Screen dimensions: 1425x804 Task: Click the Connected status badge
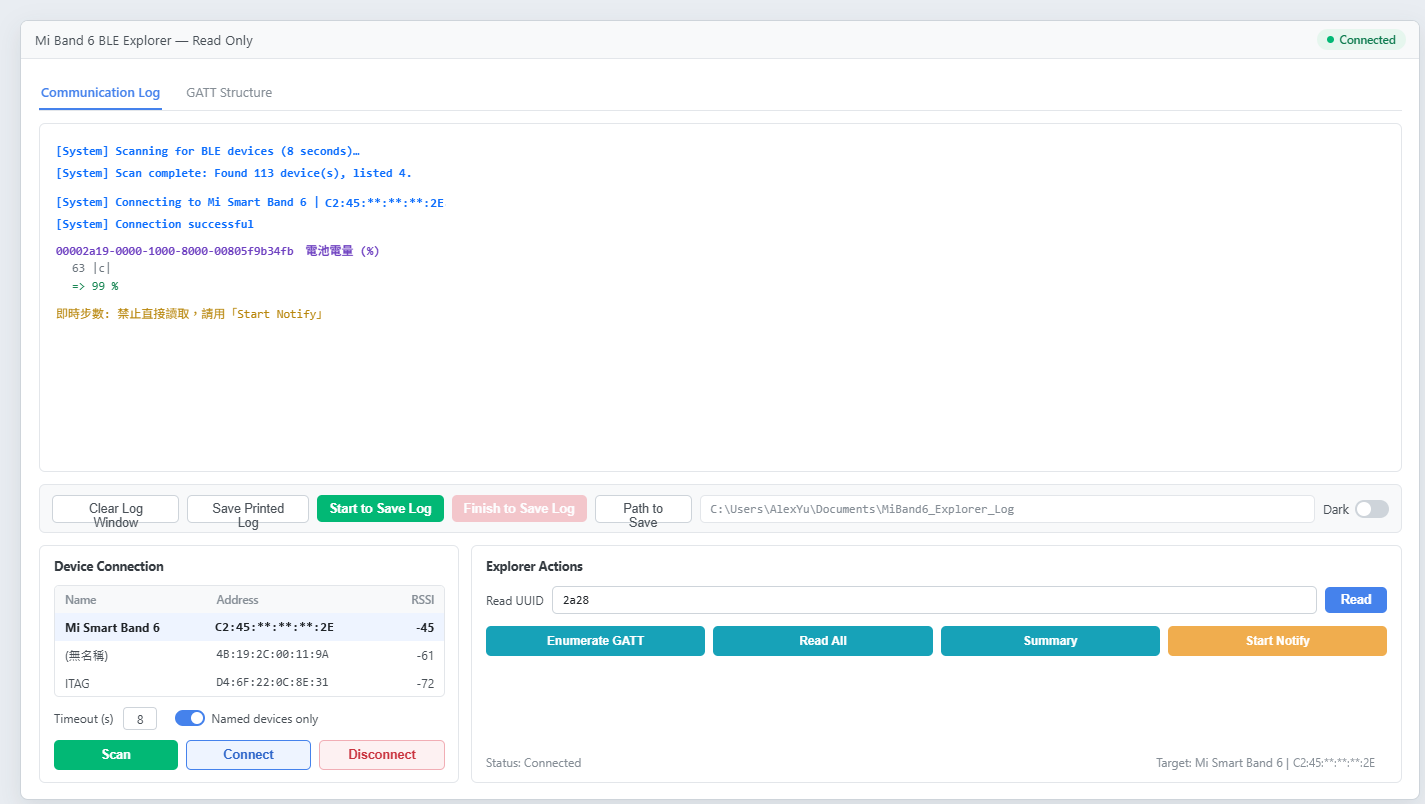pos(1361,40)
